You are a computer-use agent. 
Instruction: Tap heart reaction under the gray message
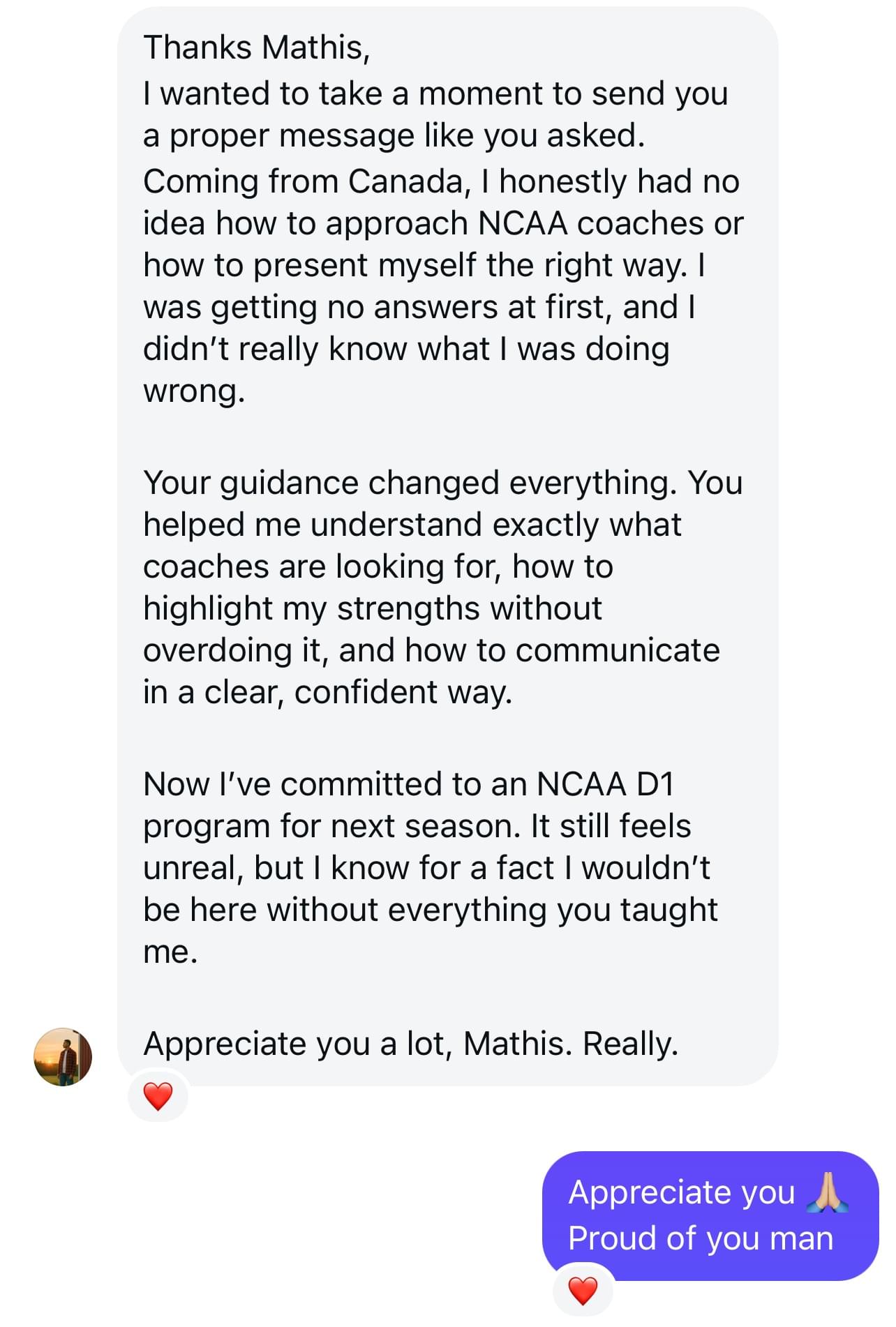[x=158, y=1096]
